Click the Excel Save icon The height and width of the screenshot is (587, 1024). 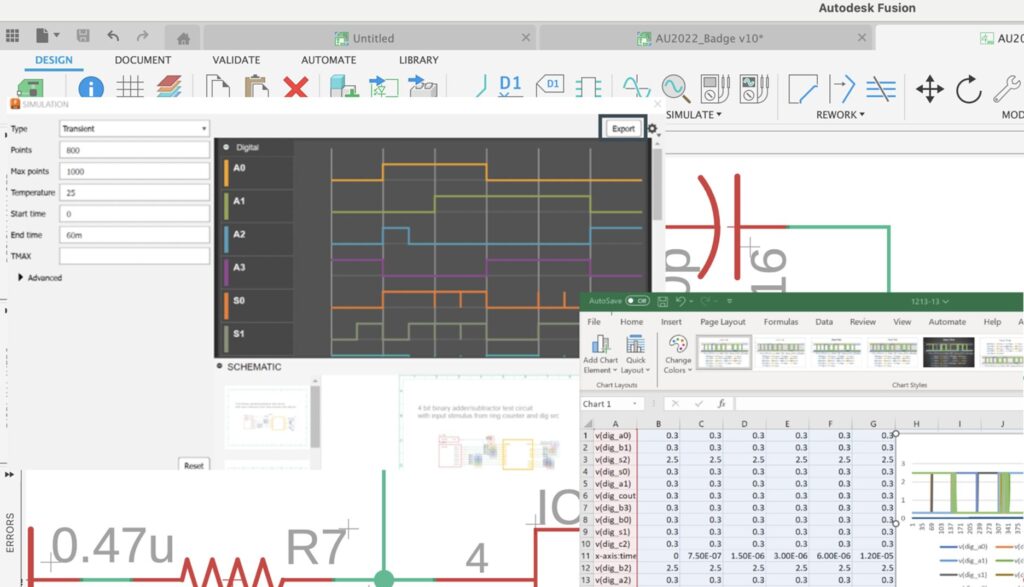tap(662, 301)
